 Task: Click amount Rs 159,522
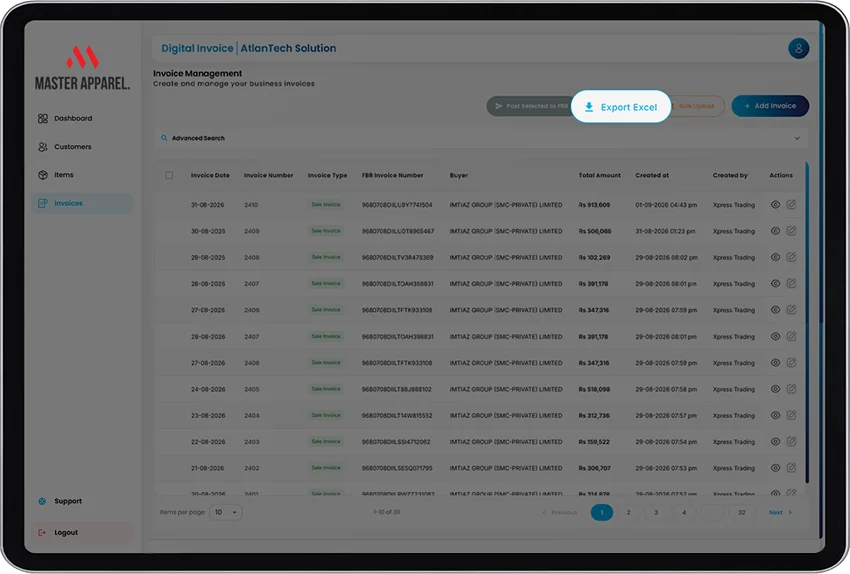(x=594, y=442)
